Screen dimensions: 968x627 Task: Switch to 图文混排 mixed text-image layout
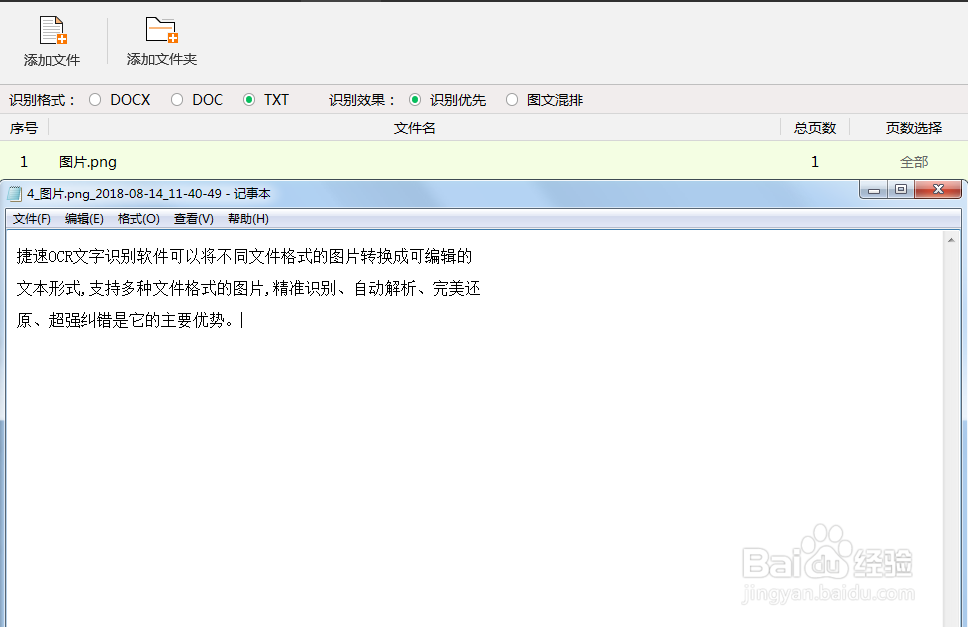click(512, 99)
